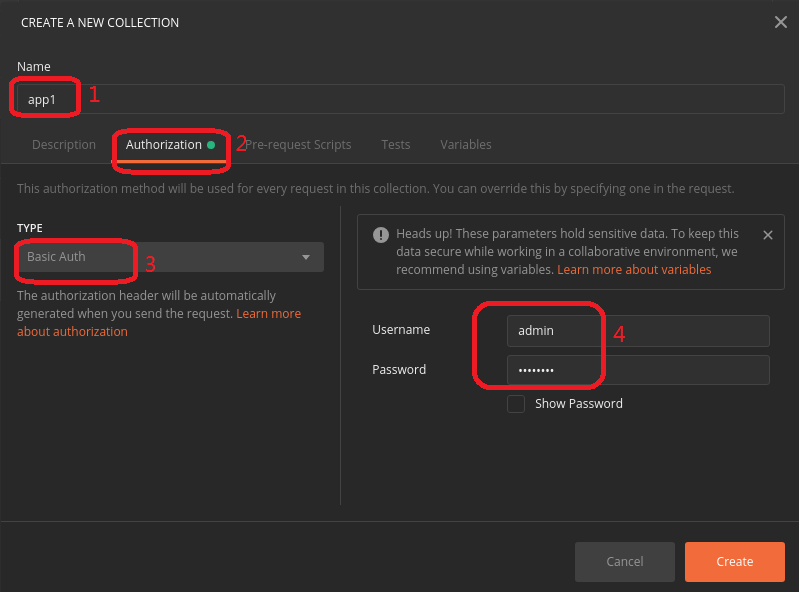The image size is (799, 592).
Task: Go to the Tests tab
Action: point(396,145)
